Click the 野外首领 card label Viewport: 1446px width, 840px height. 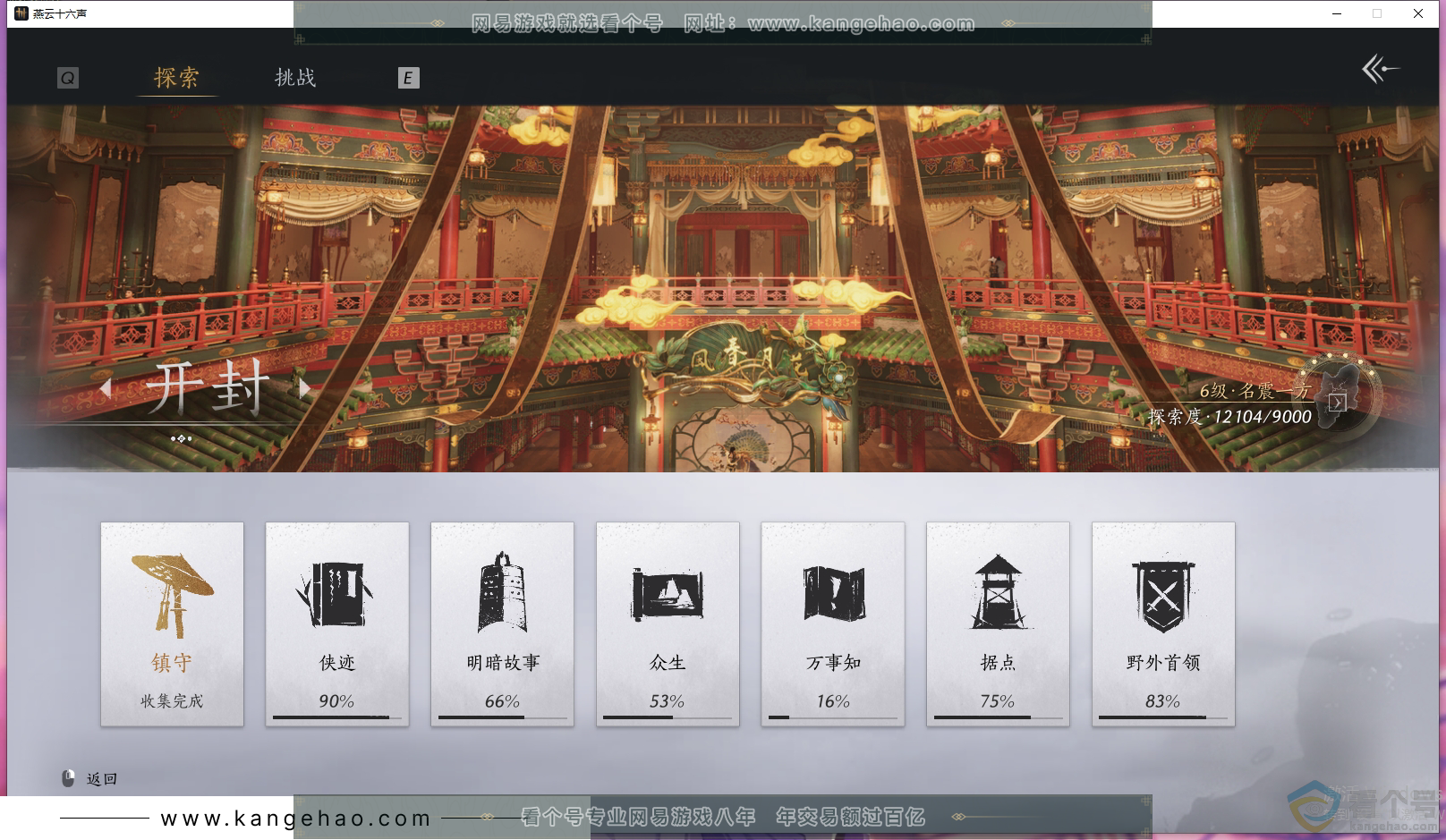point(1163,663)
